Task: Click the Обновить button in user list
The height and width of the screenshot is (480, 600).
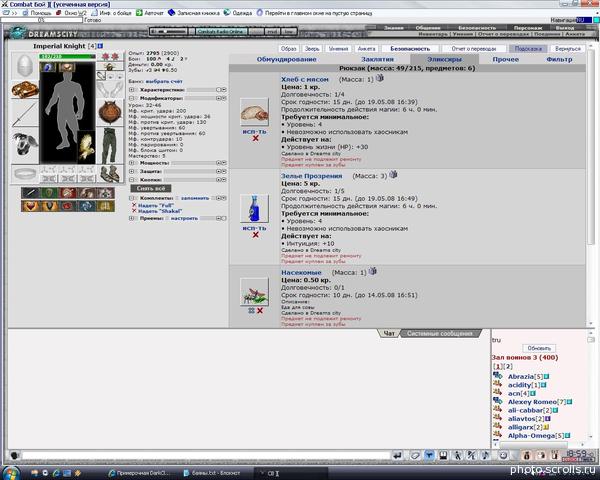Action: click(539, 348)
